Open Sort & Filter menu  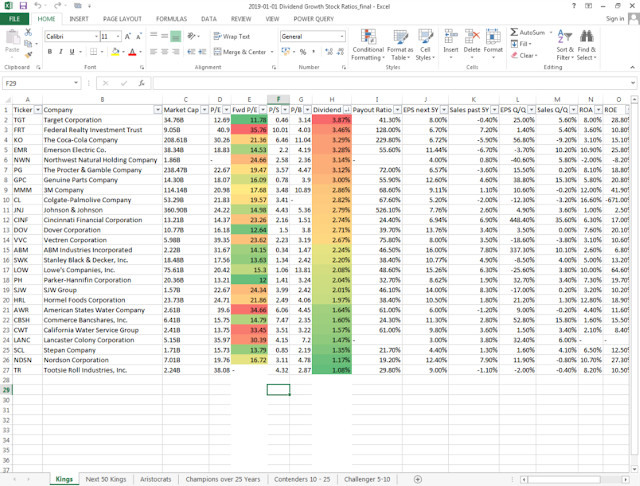click(x=565, y=45)
